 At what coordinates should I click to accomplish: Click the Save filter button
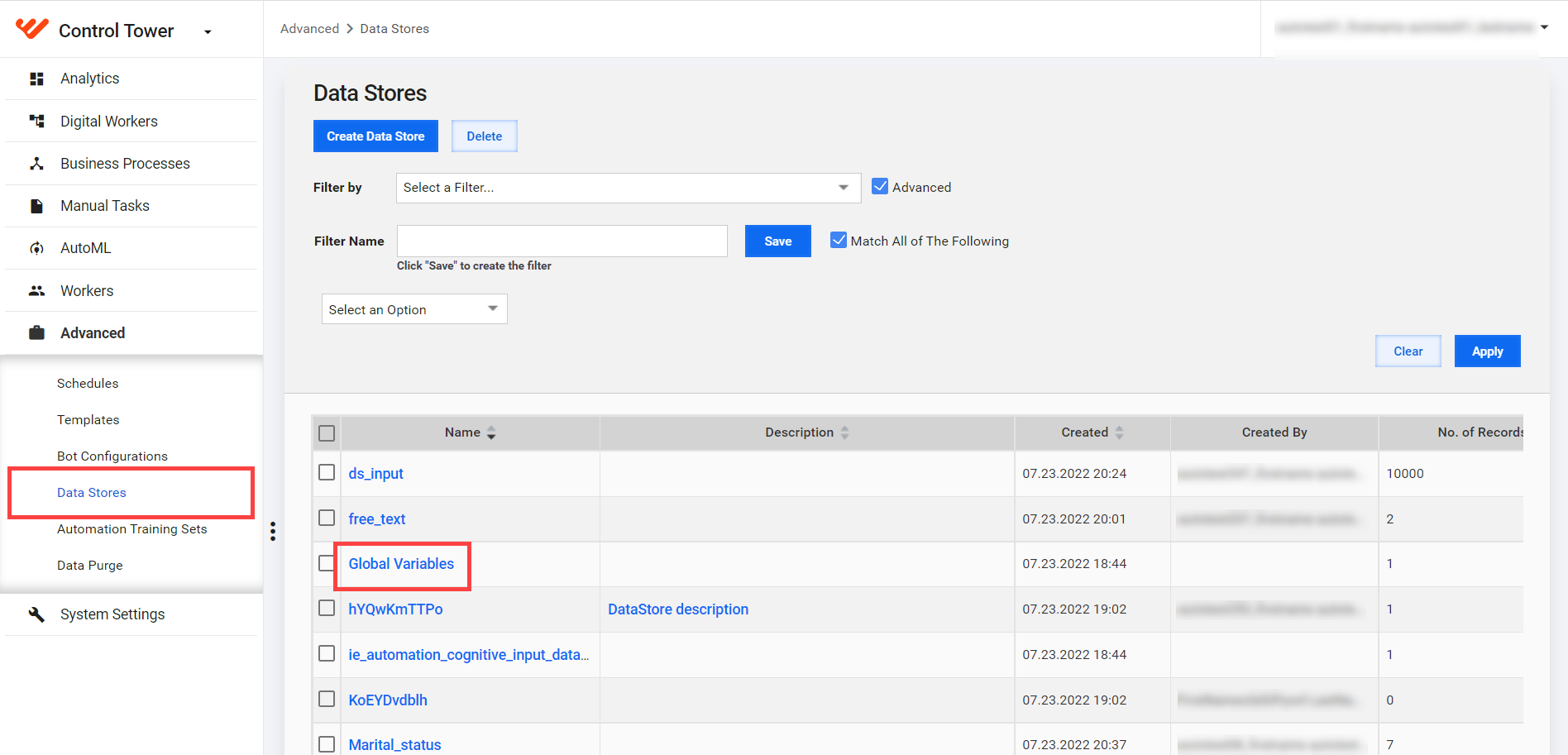point(778,241)
